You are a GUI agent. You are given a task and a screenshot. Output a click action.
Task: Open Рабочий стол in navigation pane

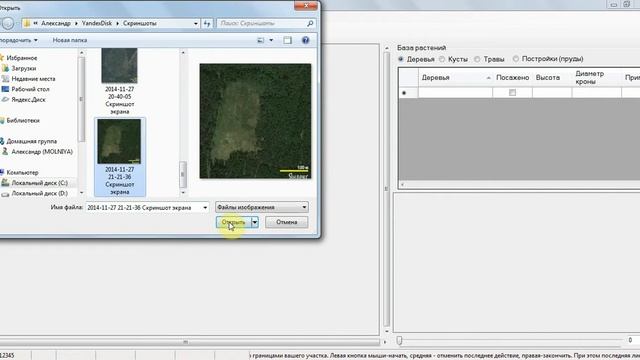click(x=30, y=89)
